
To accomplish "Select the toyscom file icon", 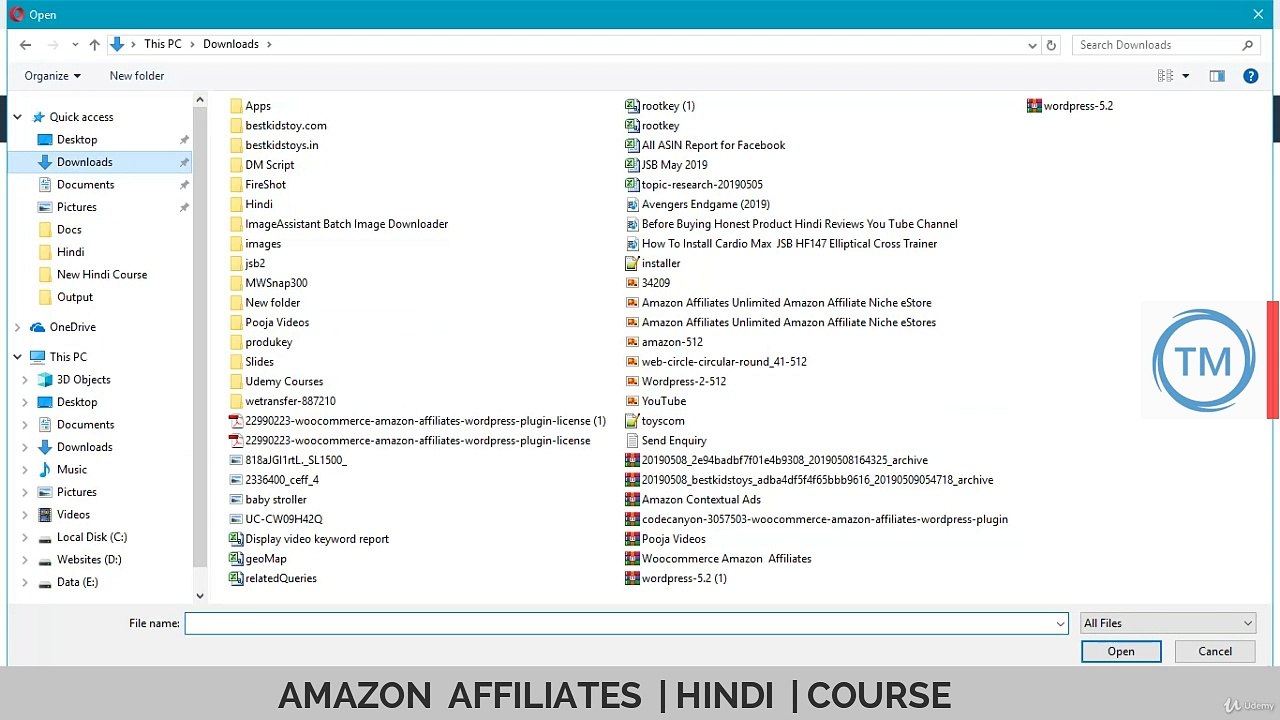I will pyautogui.click(x=632, y=421).
